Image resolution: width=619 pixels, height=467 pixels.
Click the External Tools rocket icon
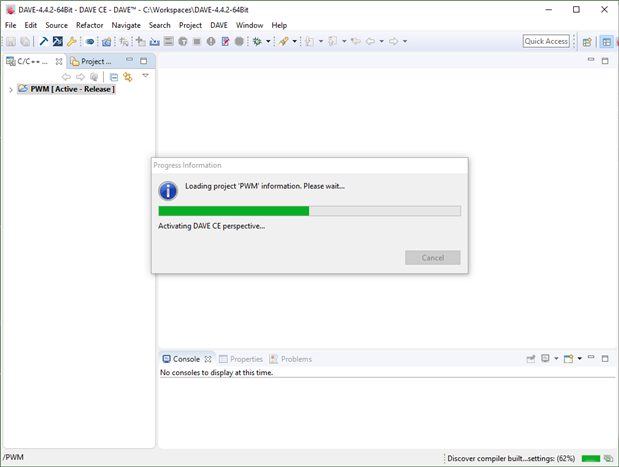[283, 41]
